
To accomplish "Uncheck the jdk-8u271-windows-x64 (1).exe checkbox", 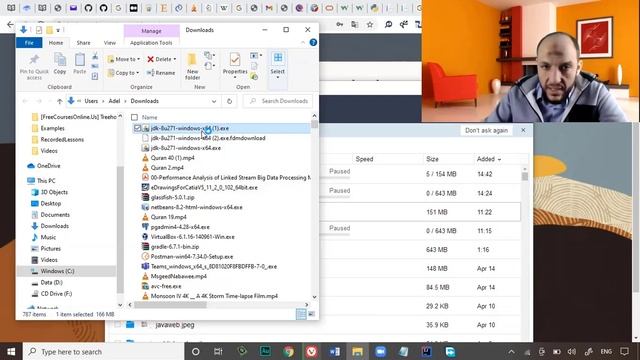I will pos(138,128).
